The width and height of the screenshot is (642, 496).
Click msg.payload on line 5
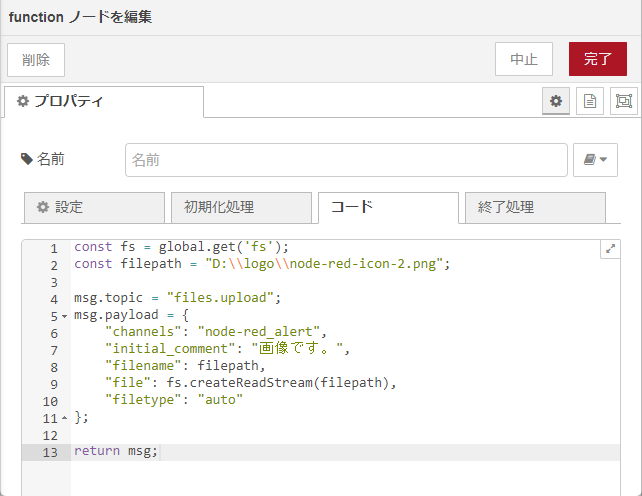(116, 315)
